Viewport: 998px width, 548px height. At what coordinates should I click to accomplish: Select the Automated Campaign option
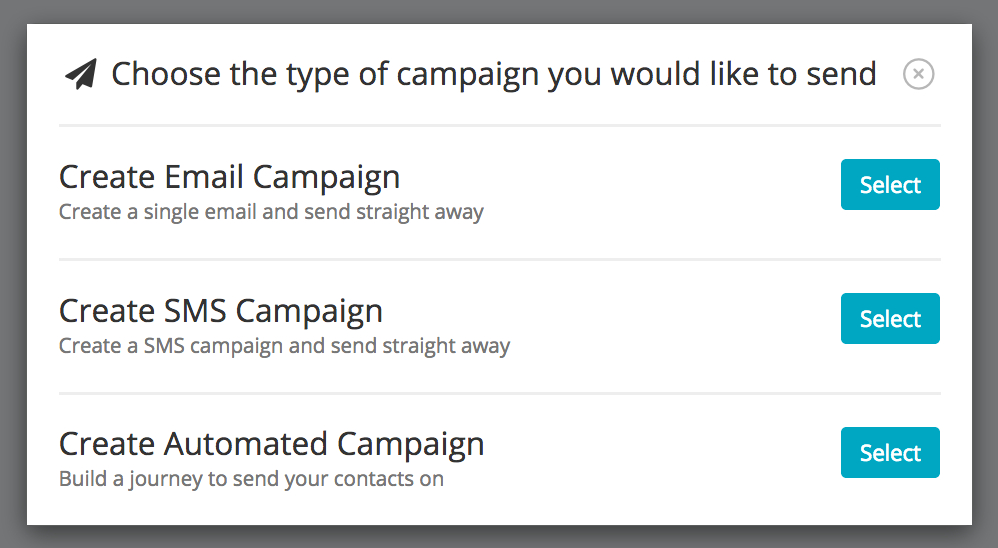(x=890, y=453)
